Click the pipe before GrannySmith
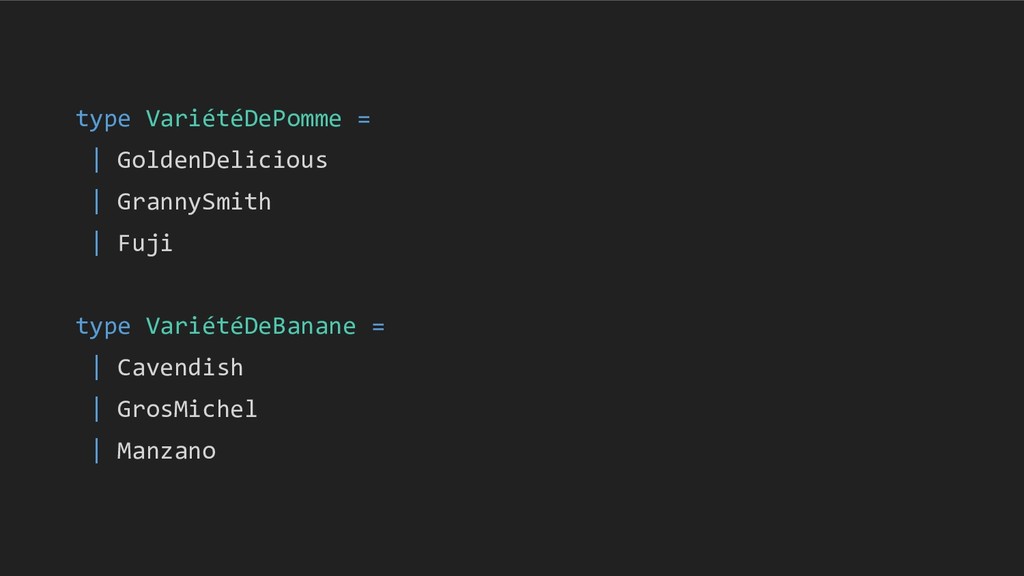Screen dimensions: 1024x576 [97, 202]
